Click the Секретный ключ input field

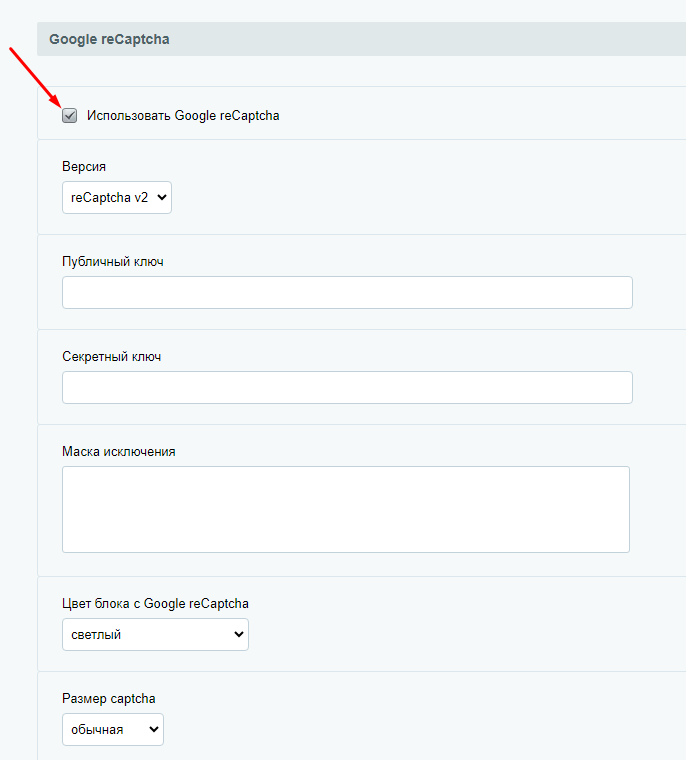347,387
